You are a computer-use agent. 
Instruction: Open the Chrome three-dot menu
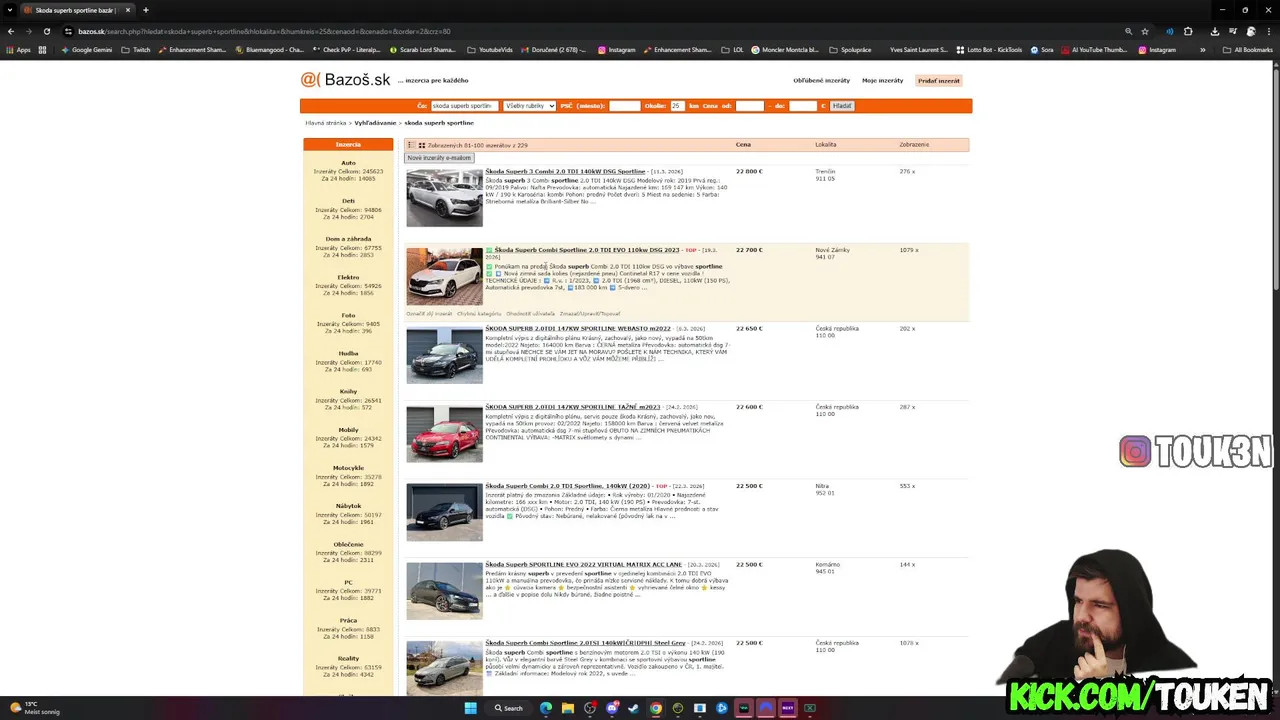click(x=1269, y=31)
